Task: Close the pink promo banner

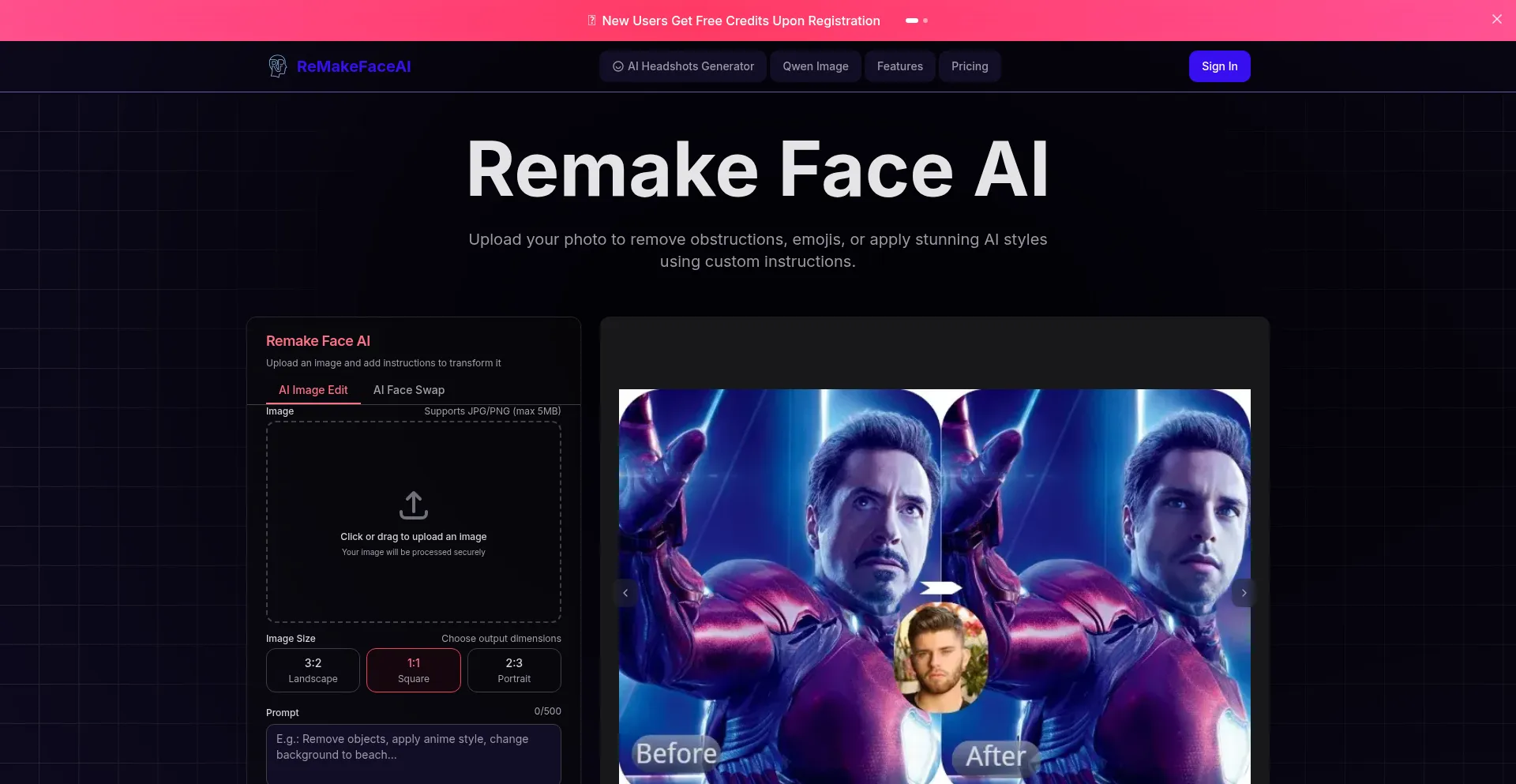Action: tap(1496, 20)
